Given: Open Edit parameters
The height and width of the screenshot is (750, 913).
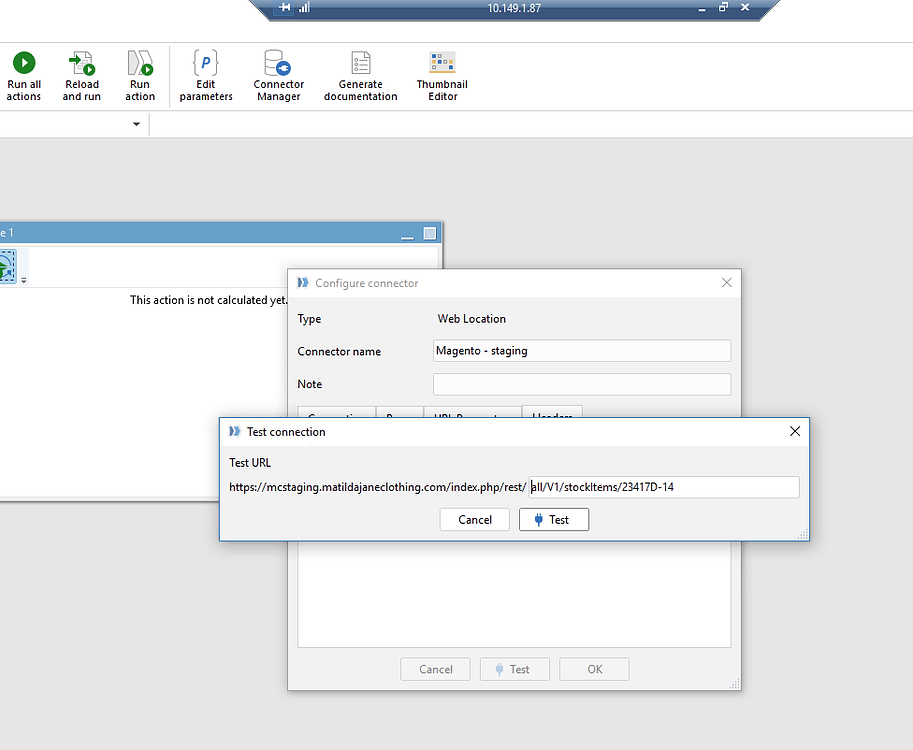Looking at the screenshot, I should pos(206,76).
